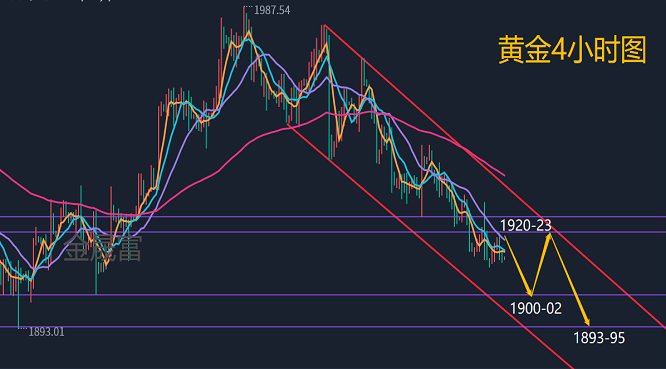Select the lowest purple horizontal line near 1893
The height and width of the screenshot is (369, 666).
333,327
